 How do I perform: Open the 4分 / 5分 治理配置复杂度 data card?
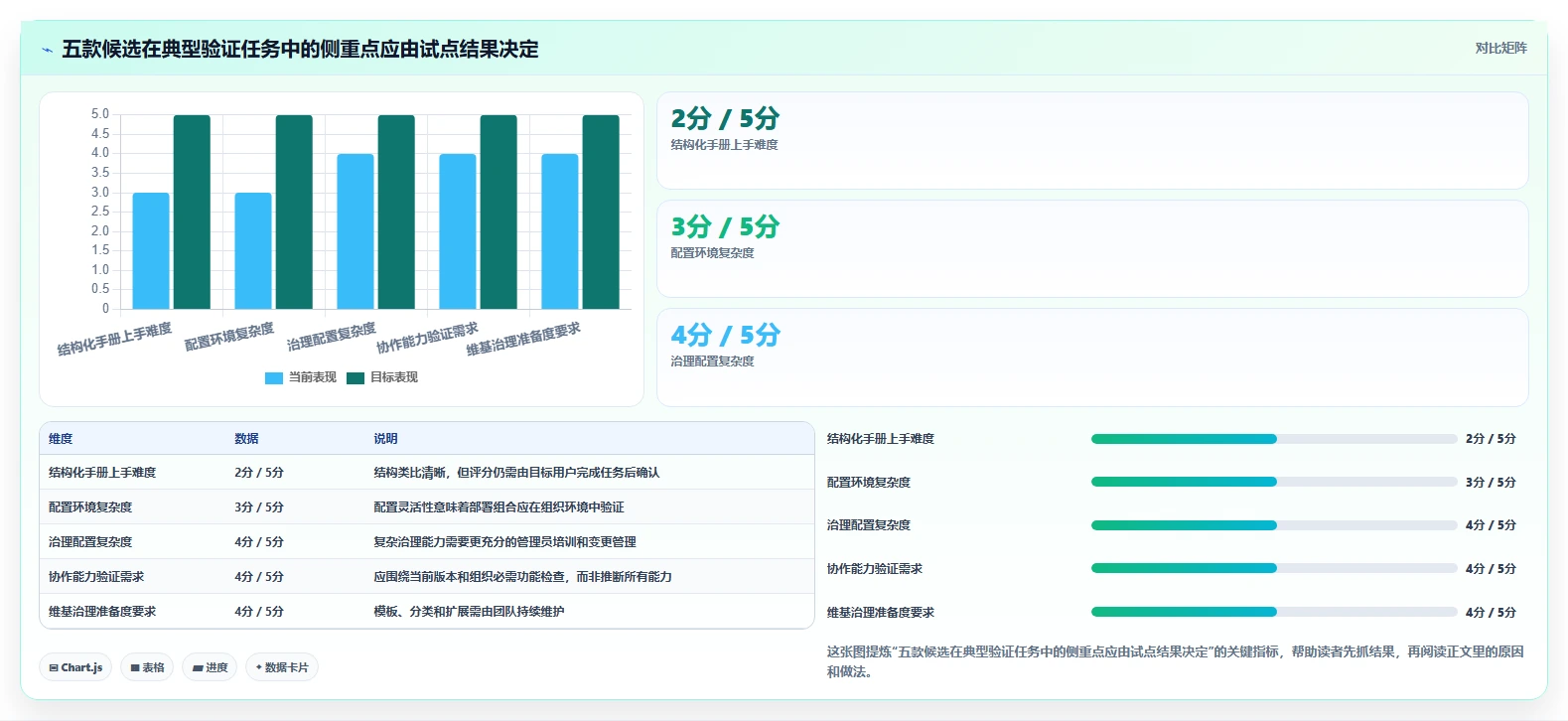(1092, 358)
